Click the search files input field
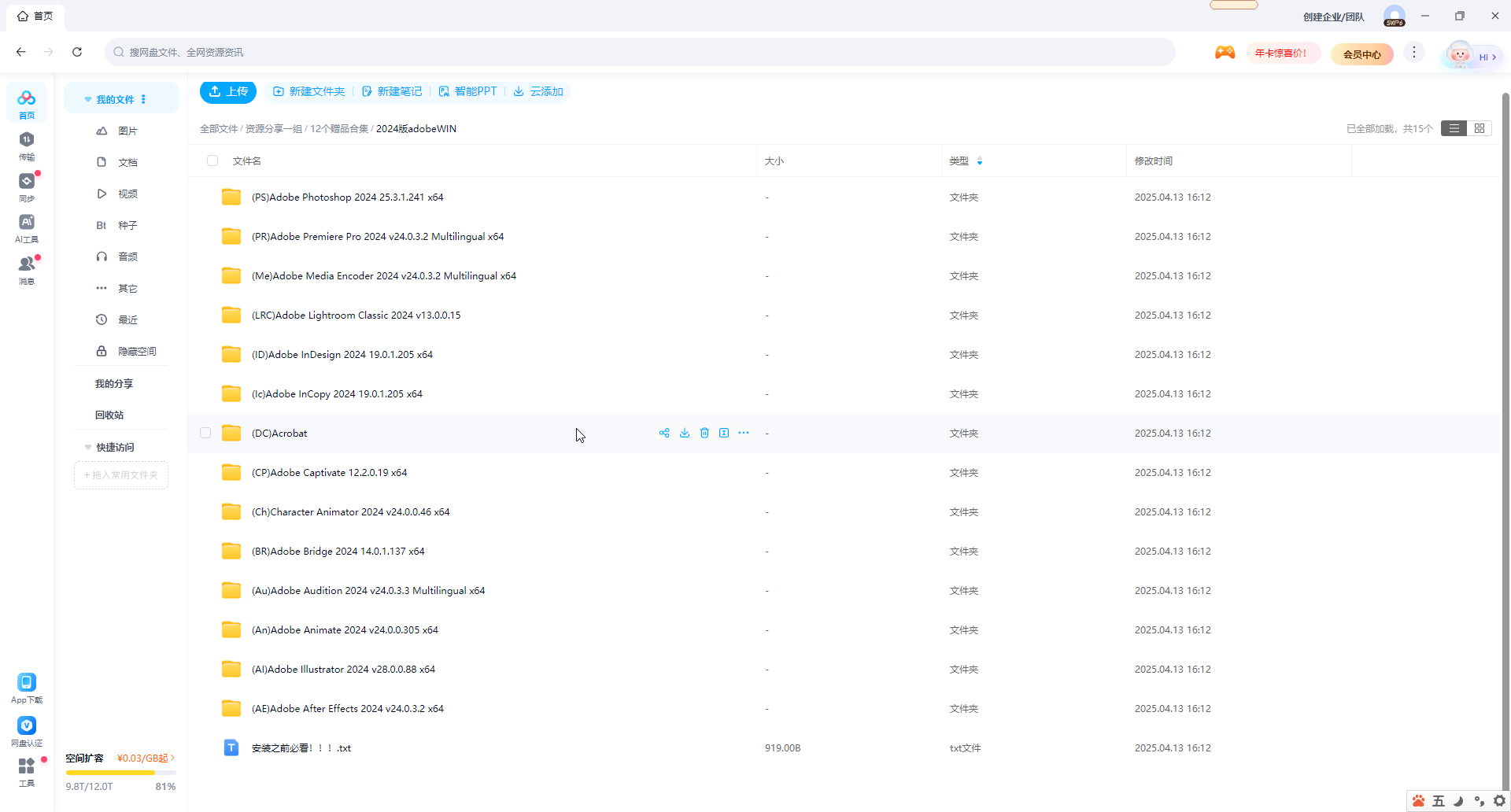1511x812 pixels. point(641,52)
